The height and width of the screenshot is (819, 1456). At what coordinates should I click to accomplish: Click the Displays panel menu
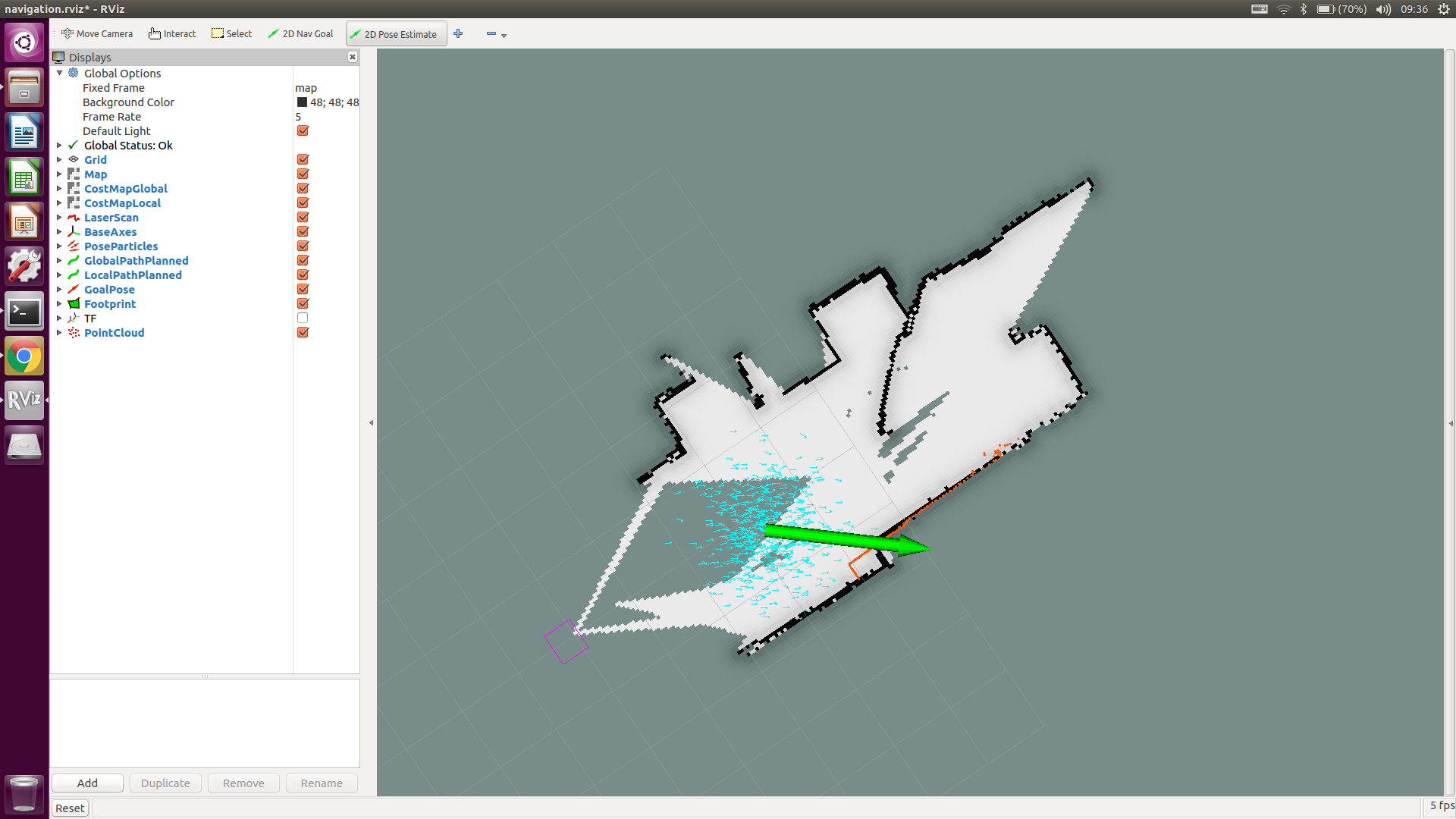point(89,57)
